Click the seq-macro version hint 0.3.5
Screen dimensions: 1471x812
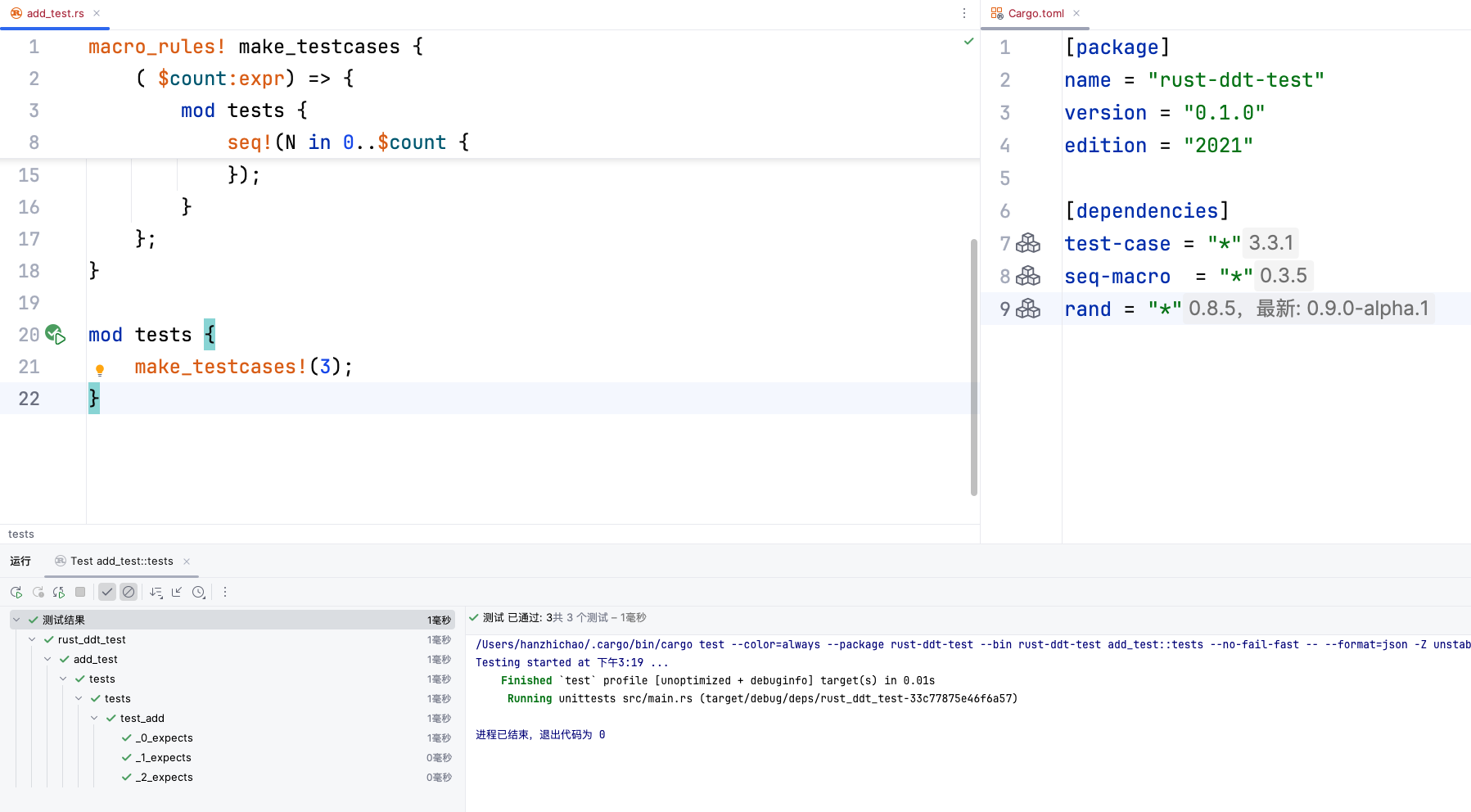click(1284, 276)
